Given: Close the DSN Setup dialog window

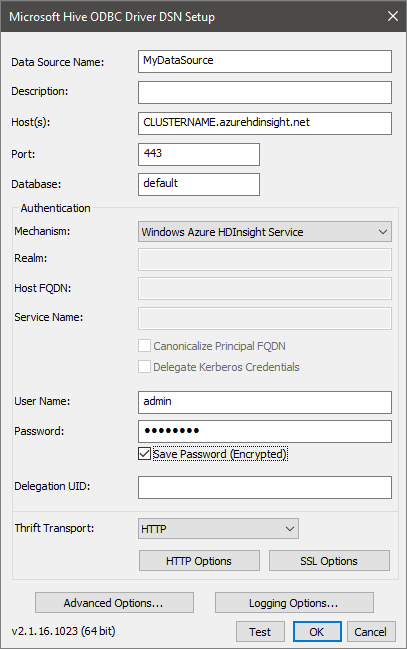Looking at the screenshot, I should click(393, 16).
